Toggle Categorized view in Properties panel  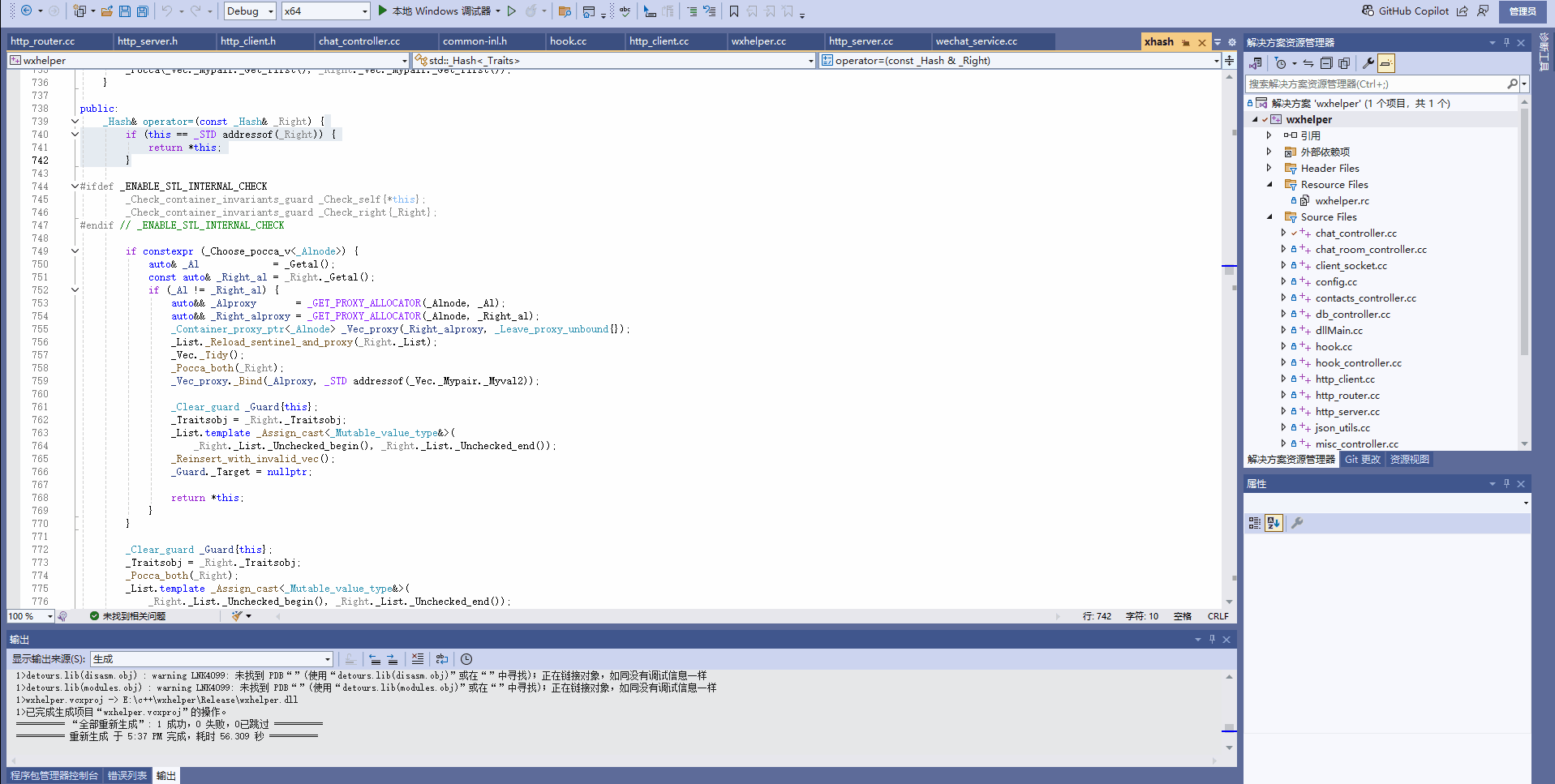pyautogui.click(x=1255, y=523)
